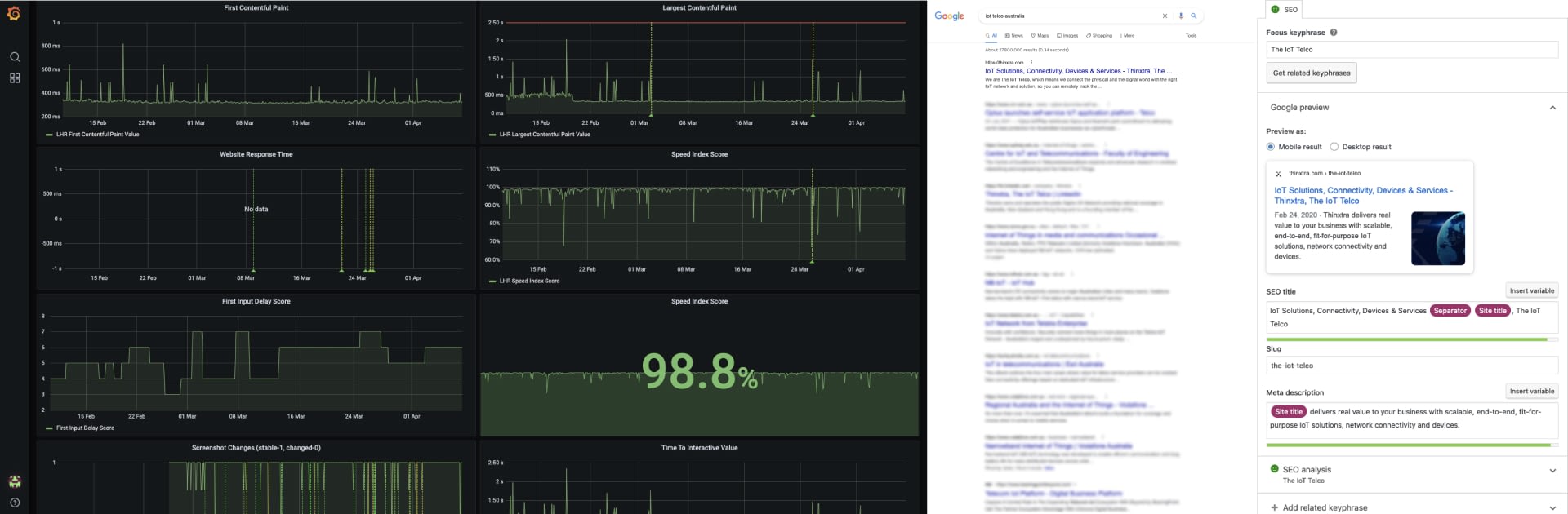Switch to Google Images tab
Image resolution: width=1568 pixels, height=514 pixels.
[1067, 36]
